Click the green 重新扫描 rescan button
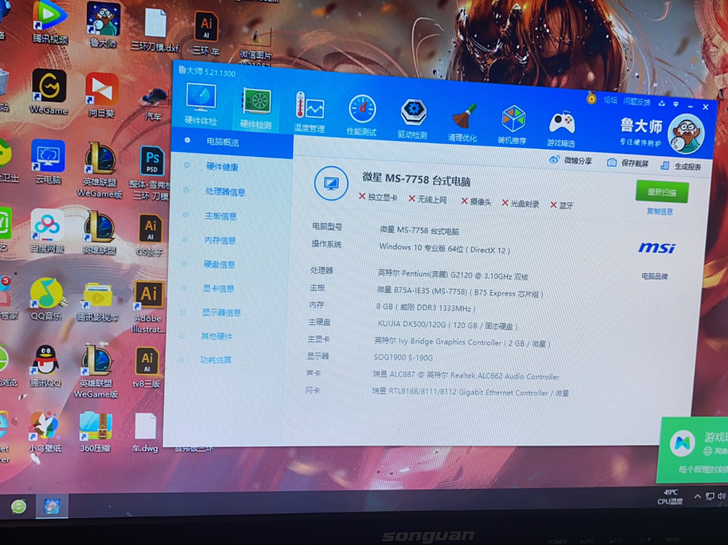 pyautogui.click(x=662, y=192)
